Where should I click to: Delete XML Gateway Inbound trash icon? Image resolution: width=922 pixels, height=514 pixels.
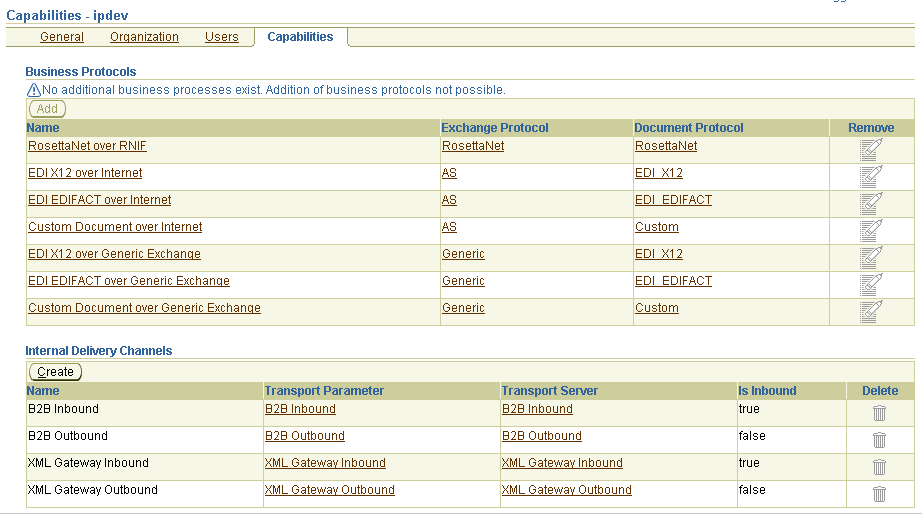(879, 467)
